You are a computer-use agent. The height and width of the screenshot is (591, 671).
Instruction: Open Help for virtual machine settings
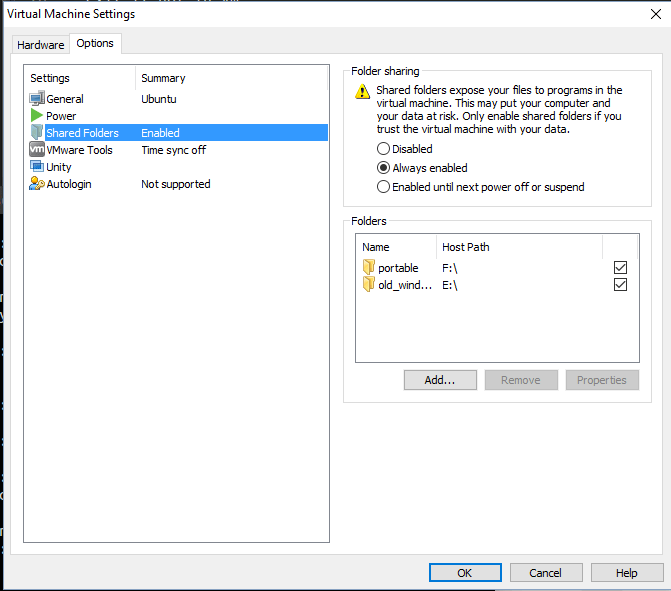point(627,573)
